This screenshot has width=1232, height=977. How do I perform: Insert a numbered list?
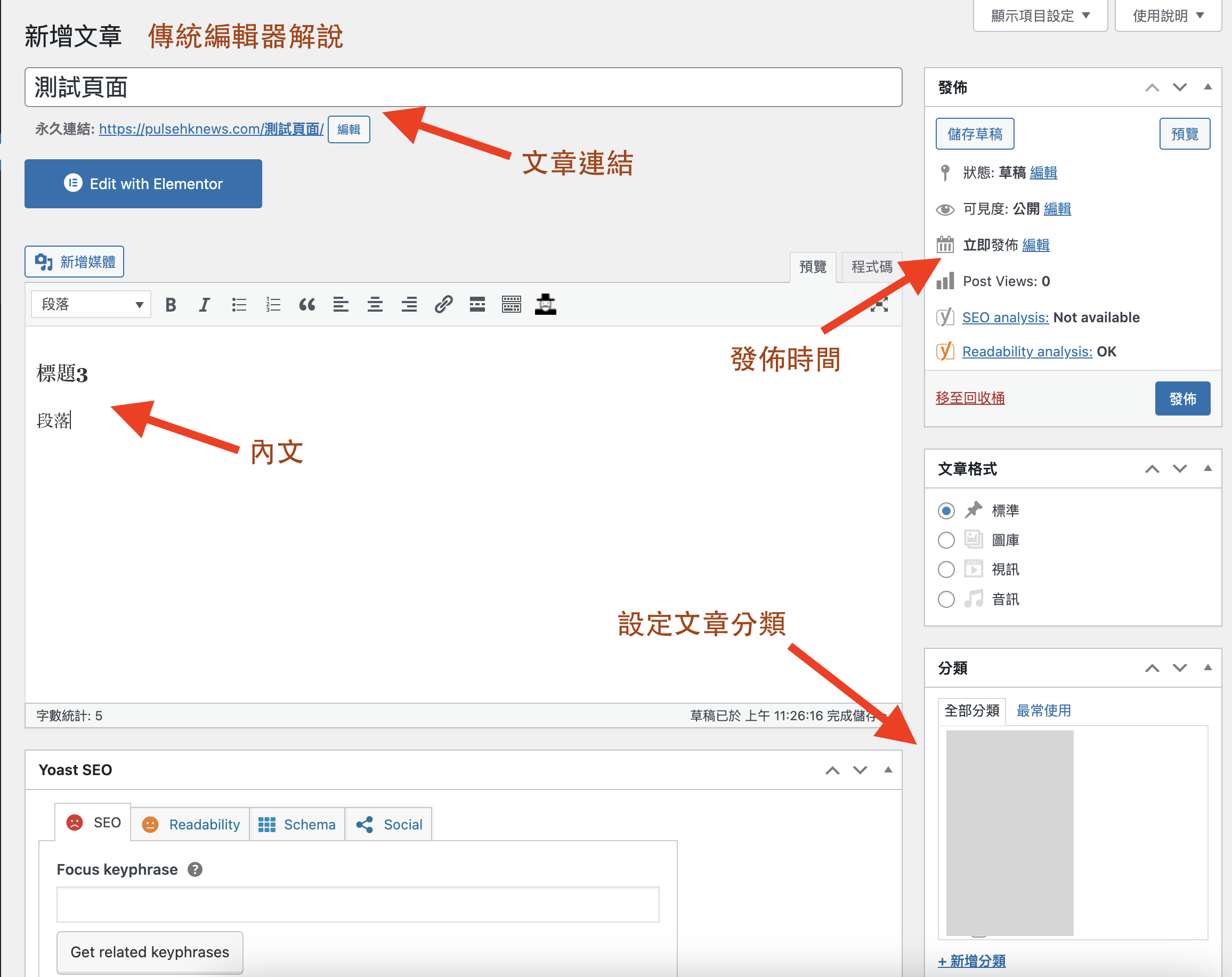[x=273, y=305]
